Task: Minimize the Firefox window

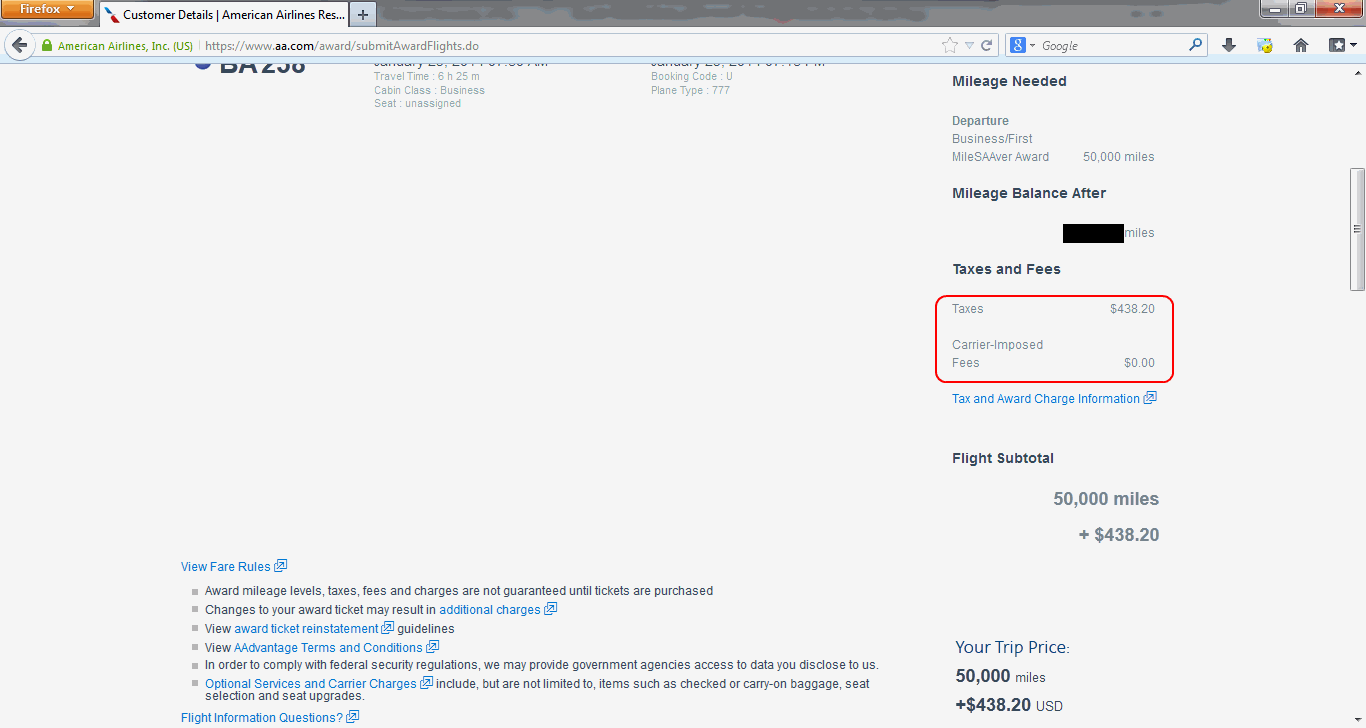Action: point(1274,9)
